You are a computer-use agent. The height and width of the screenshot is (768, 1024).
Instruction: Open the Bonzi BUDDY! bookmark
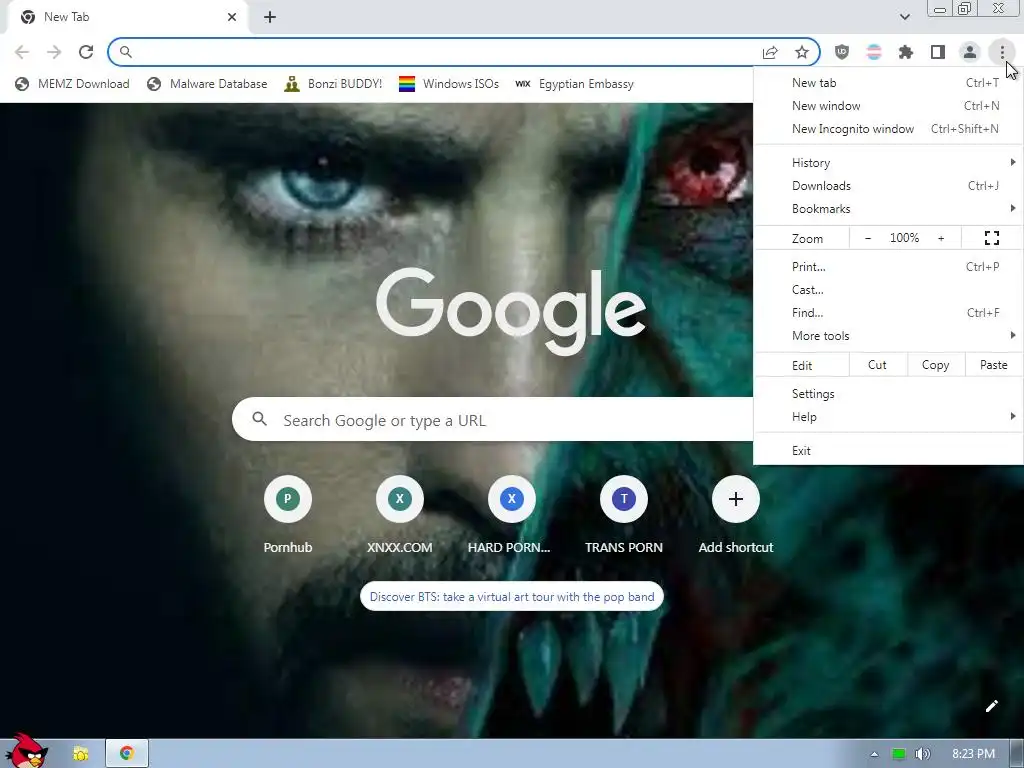coord(333,84)
